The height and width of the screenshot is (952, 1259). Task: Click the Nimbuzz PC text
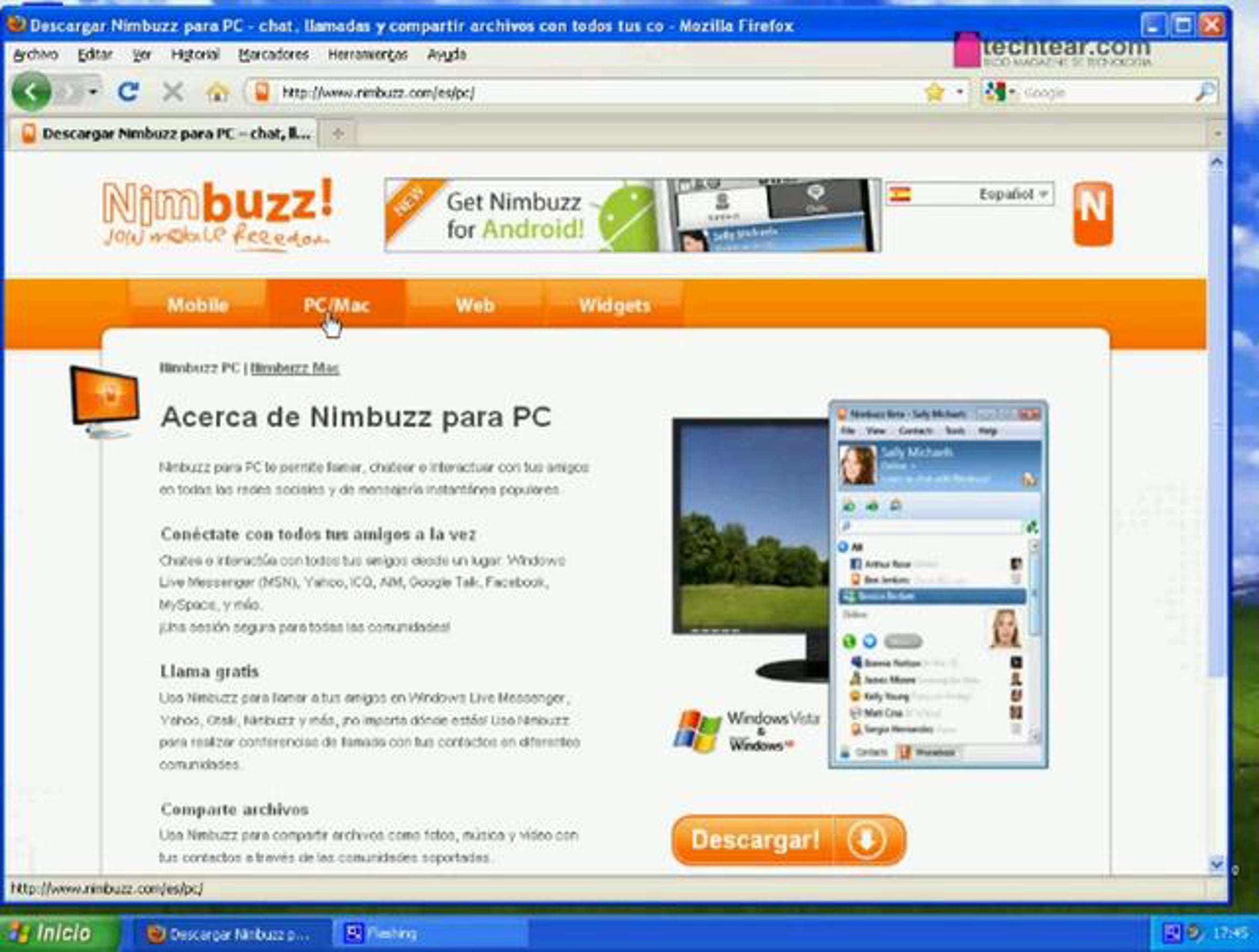pyautogui.click(x=199, y=368)
